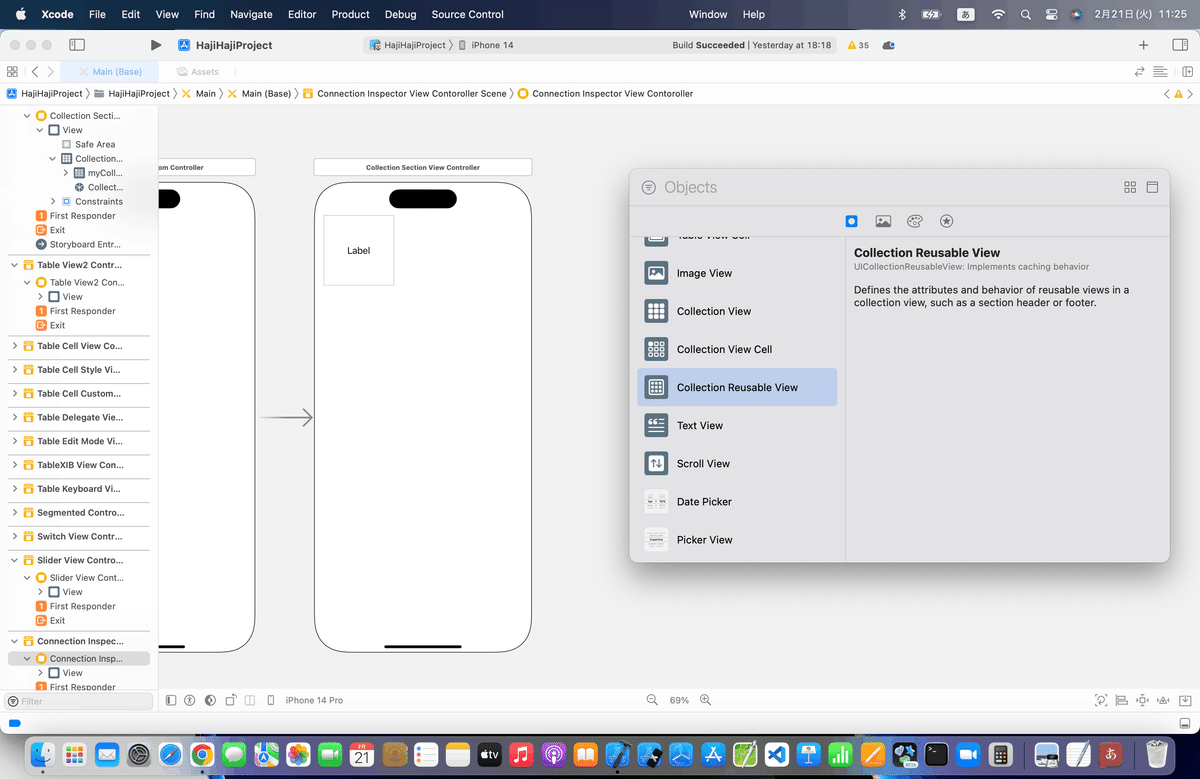The height and width of the screenshot is (779, 1200).
Task: Open macOS Control Center
Action: pyautogui.click(x=1049, y=14)
